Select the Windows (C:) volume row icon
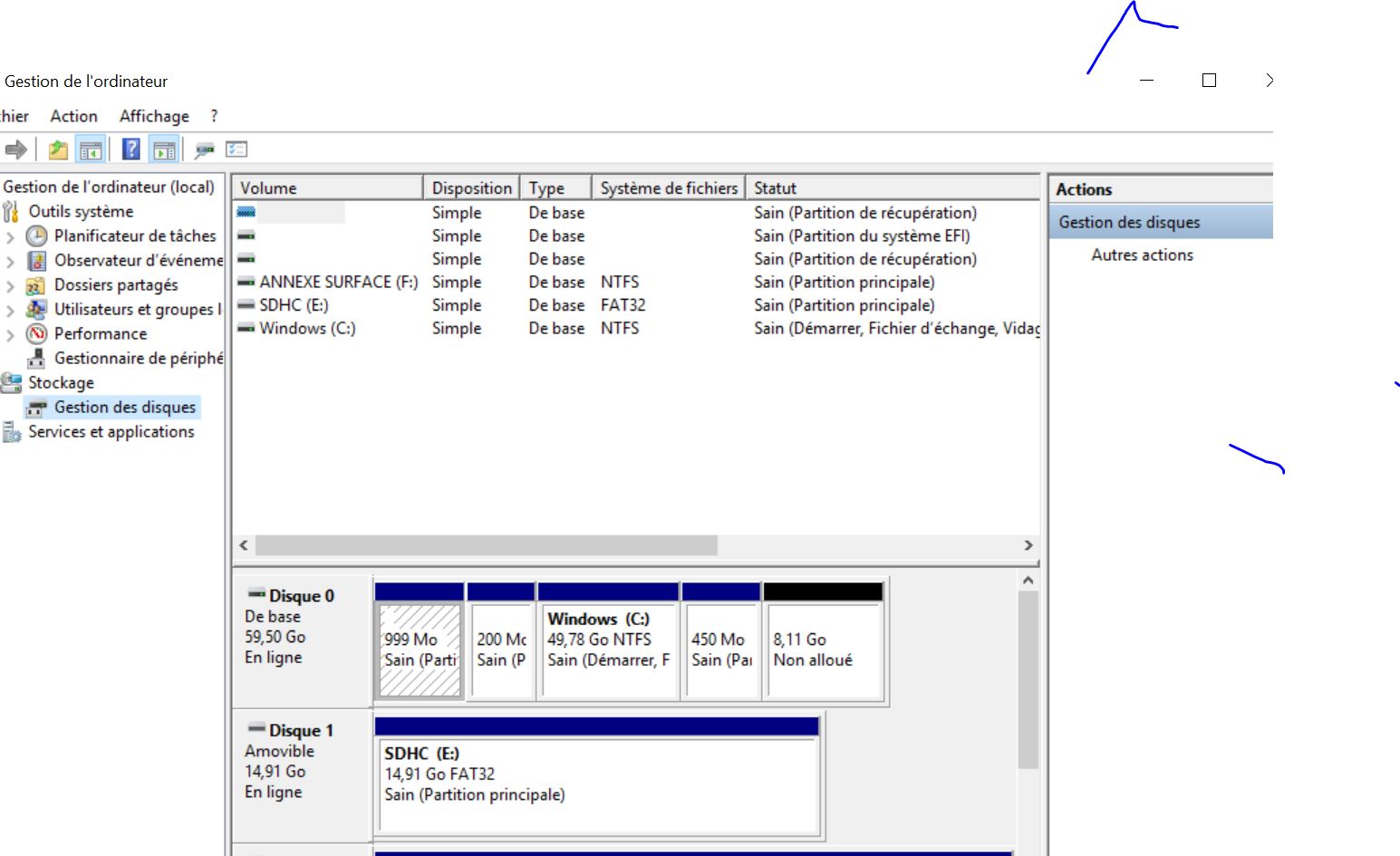The width and height of the screenshot is (1400, 856). tap(246, 328)
